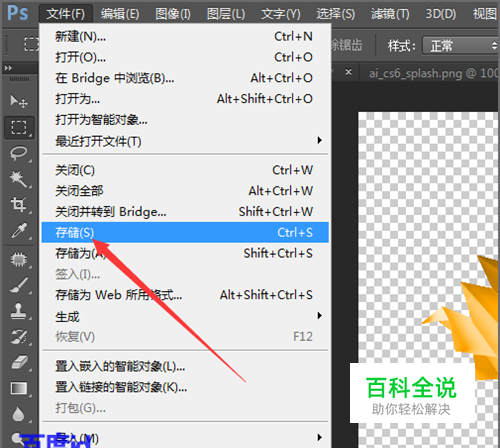The image size is (500, 448).
Task: Select the Lasso tool
Action: [19, 153]
